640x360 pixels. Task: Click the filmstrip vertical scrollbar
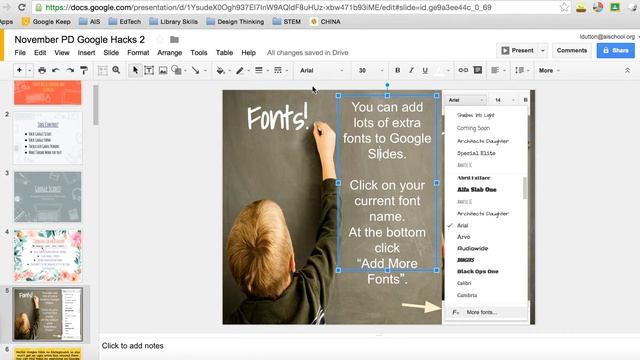(96, 105)
